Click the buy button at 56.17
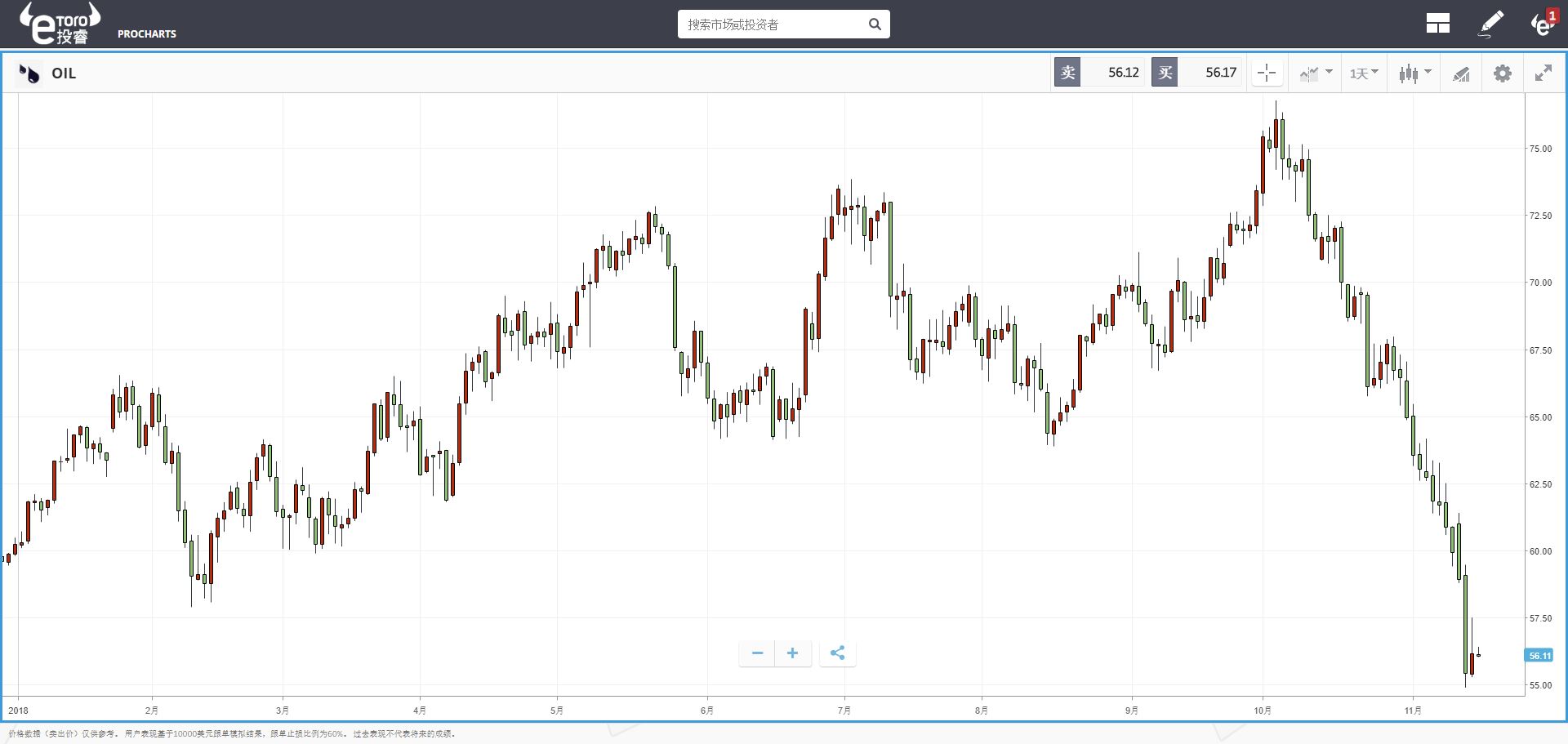The image size is (1568, 744). coord(1197,73)
